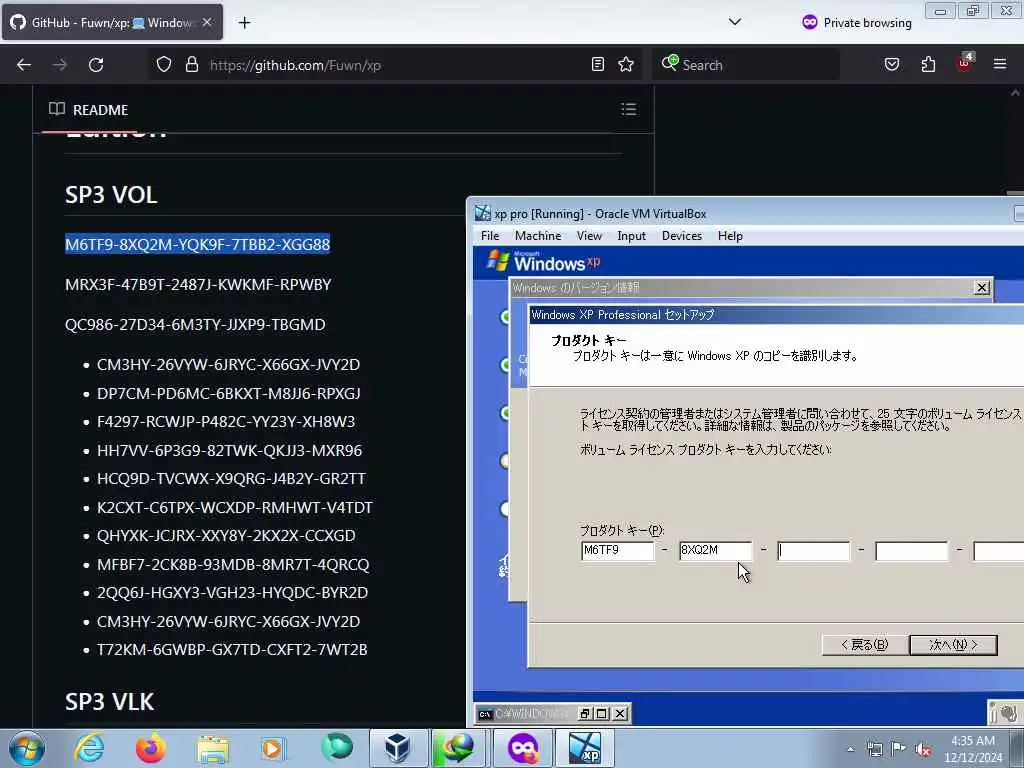This screenshot has height=768, width=1024.
Task: Click the Firefox forward arrow
Action: point(59,65)
